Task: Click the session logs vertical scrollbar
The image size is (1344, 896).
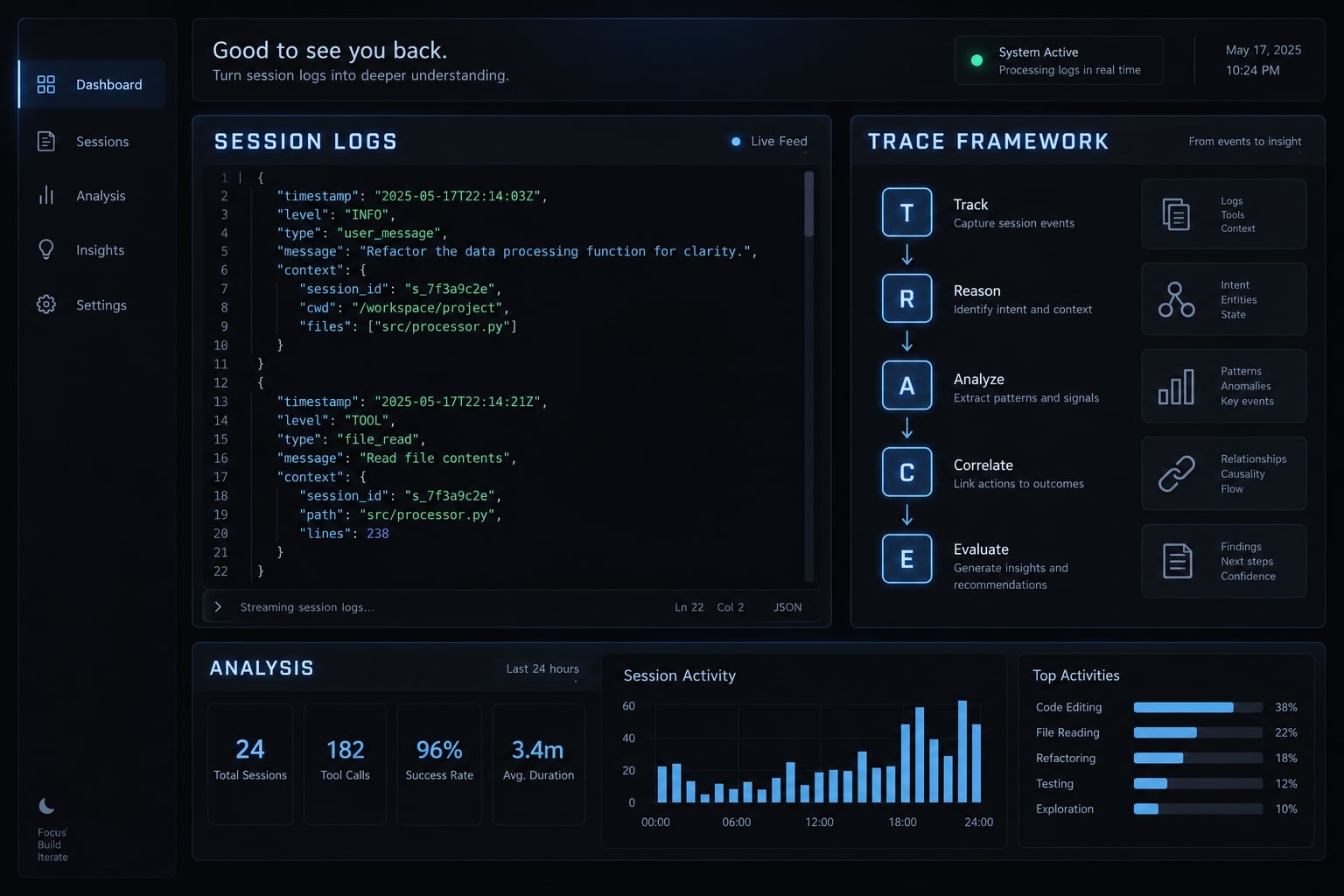Action: coord(808,376)
